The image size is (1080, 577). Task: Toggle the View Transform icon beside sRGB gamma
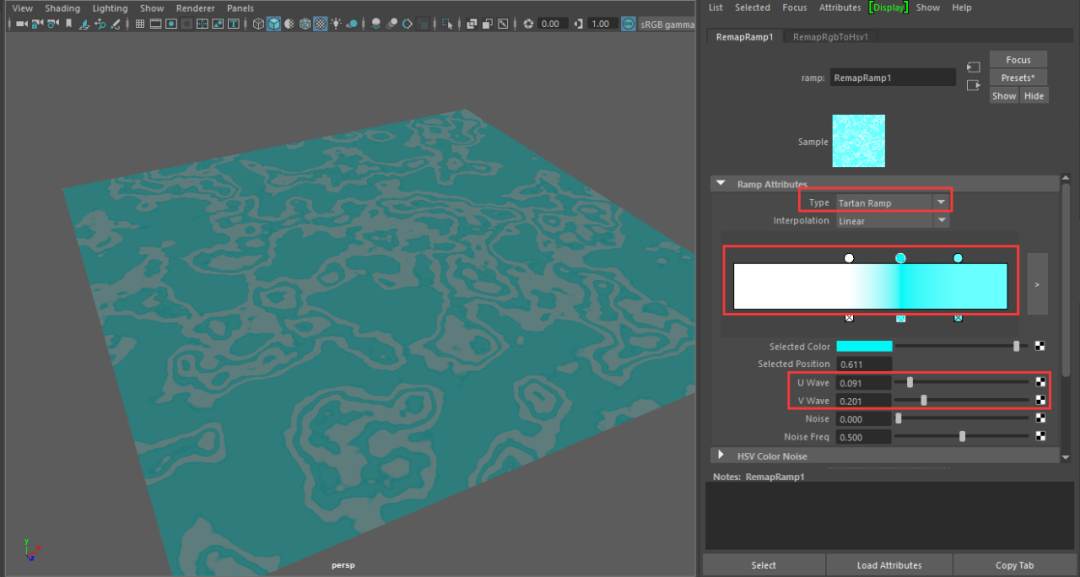click(627, 24)
